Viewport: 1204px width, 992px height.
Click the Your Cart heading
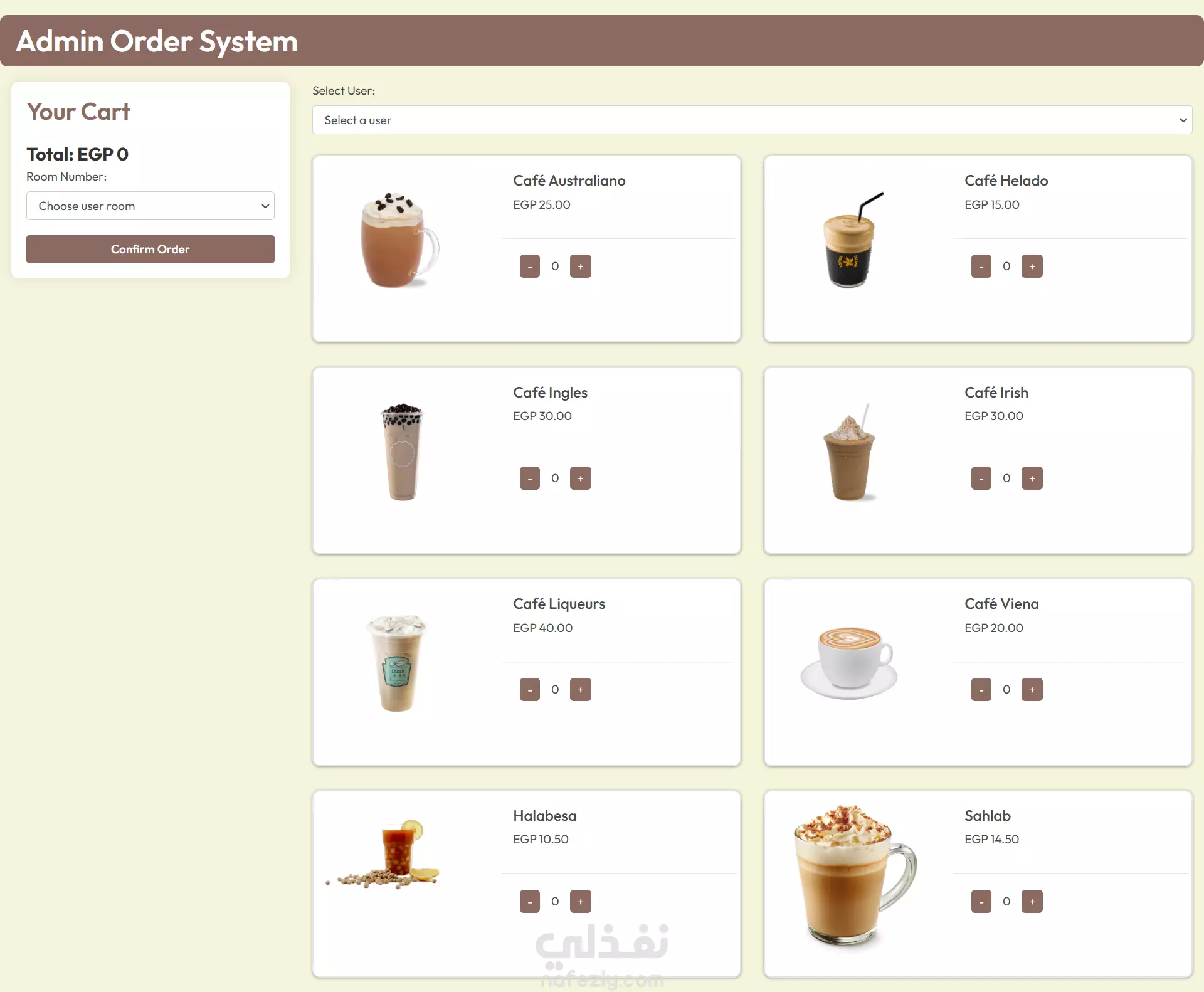tap(78, 112)
